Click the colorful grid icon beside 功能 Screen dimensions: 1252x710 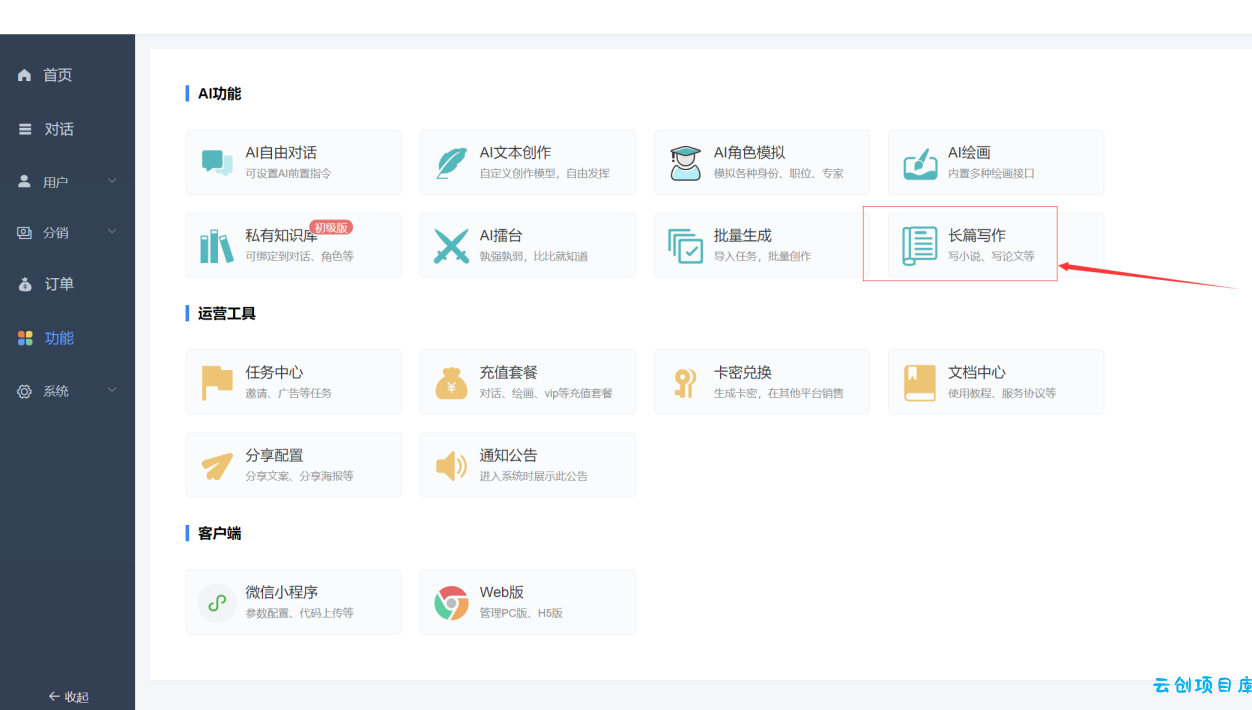[x=25, y=338]
